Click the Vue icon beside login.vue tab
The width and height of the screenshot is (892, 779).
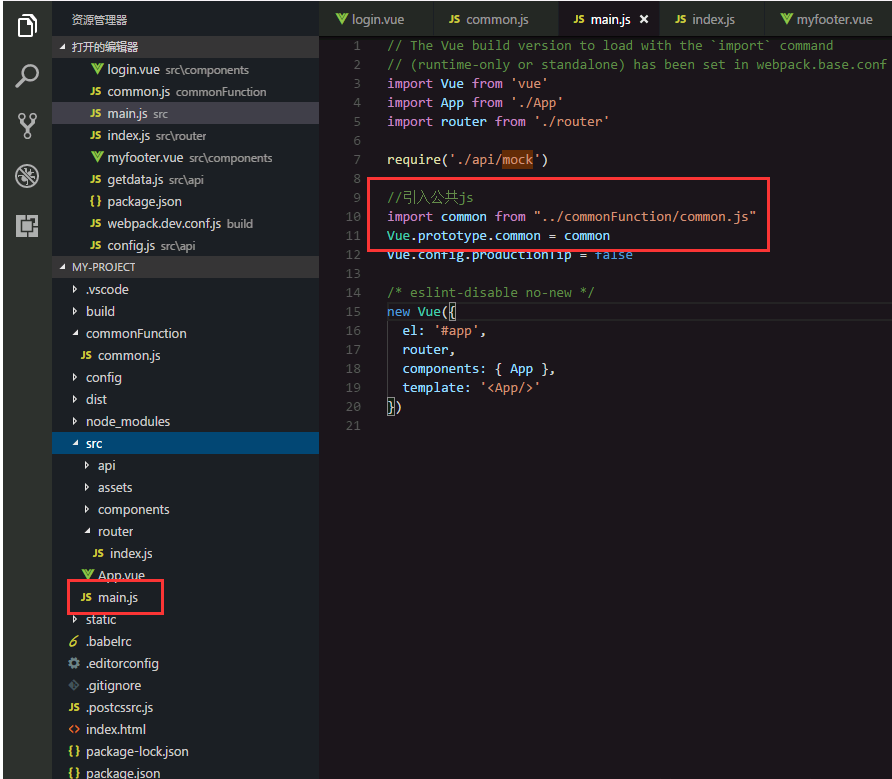tap(342, 19)
